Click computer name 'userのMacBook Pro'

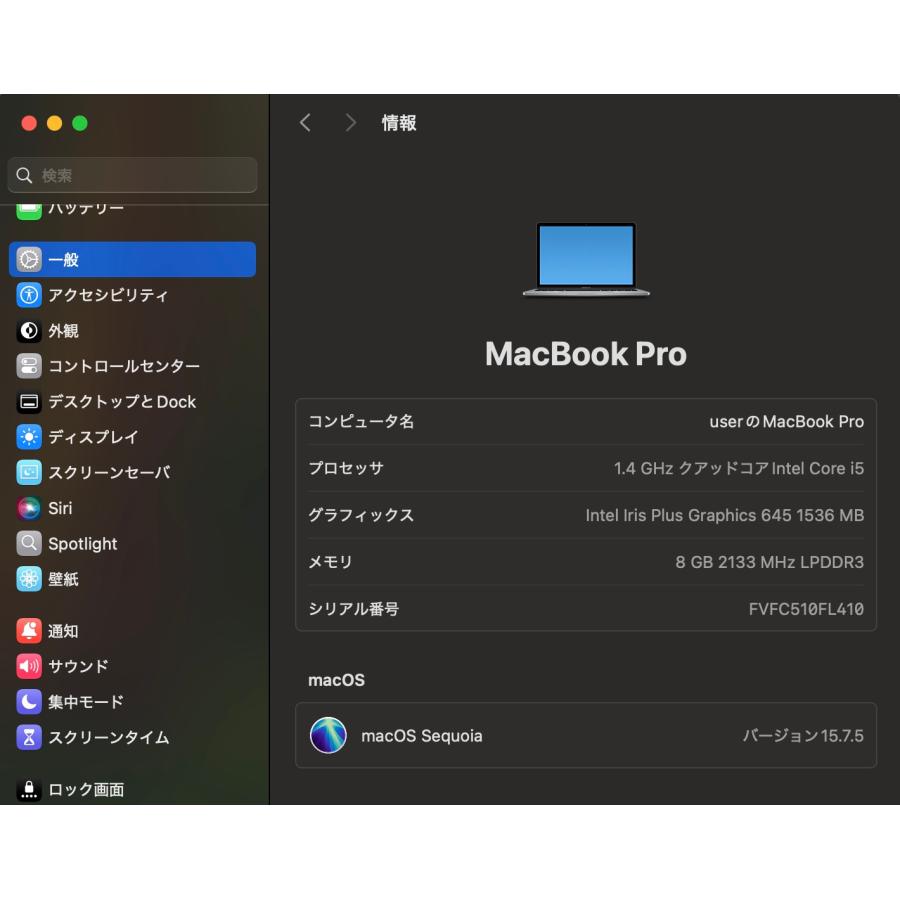(x=786, y=422)
